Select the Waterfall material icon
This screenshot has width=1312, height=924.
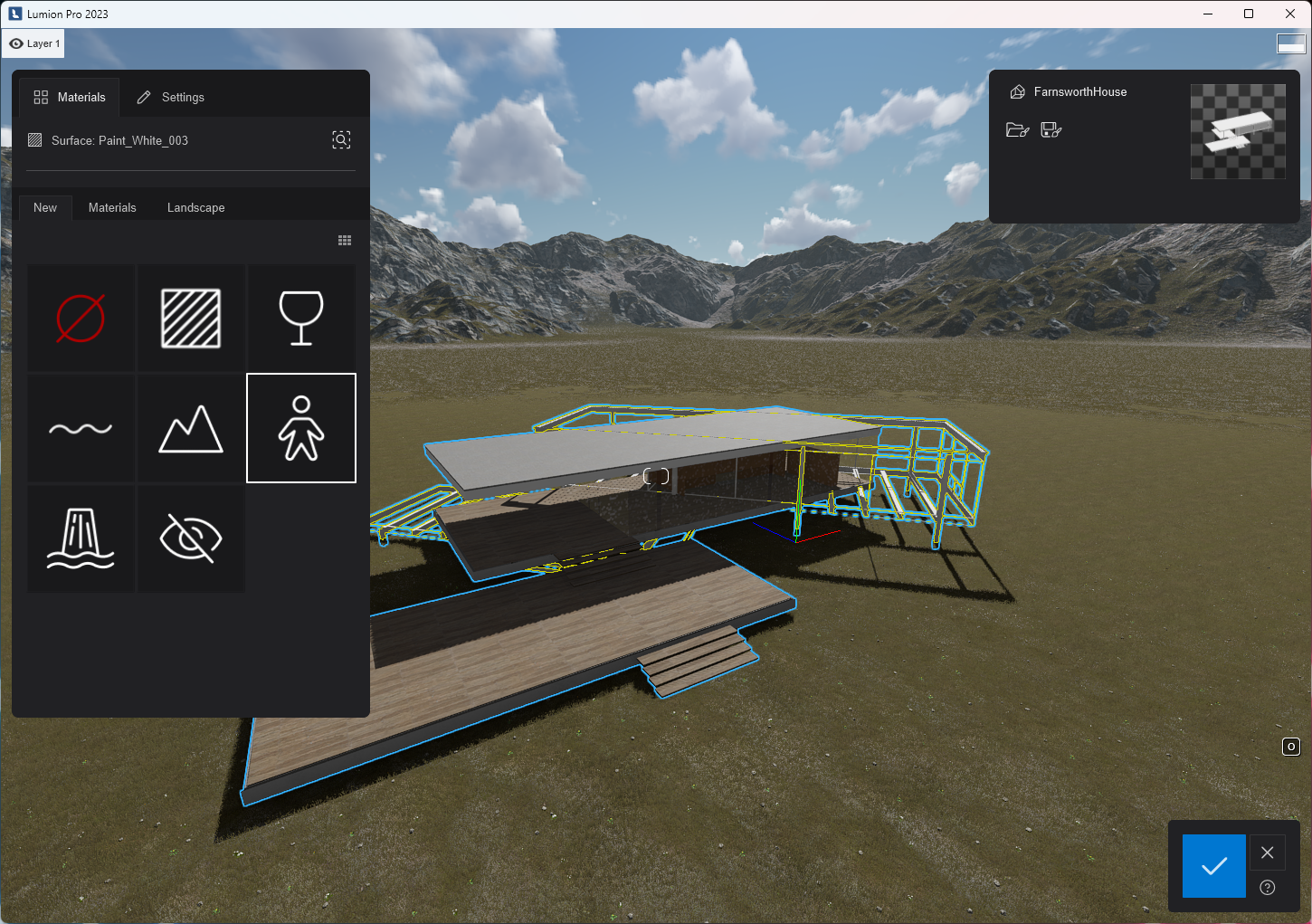pyautogui.click(x=81, y=538)
